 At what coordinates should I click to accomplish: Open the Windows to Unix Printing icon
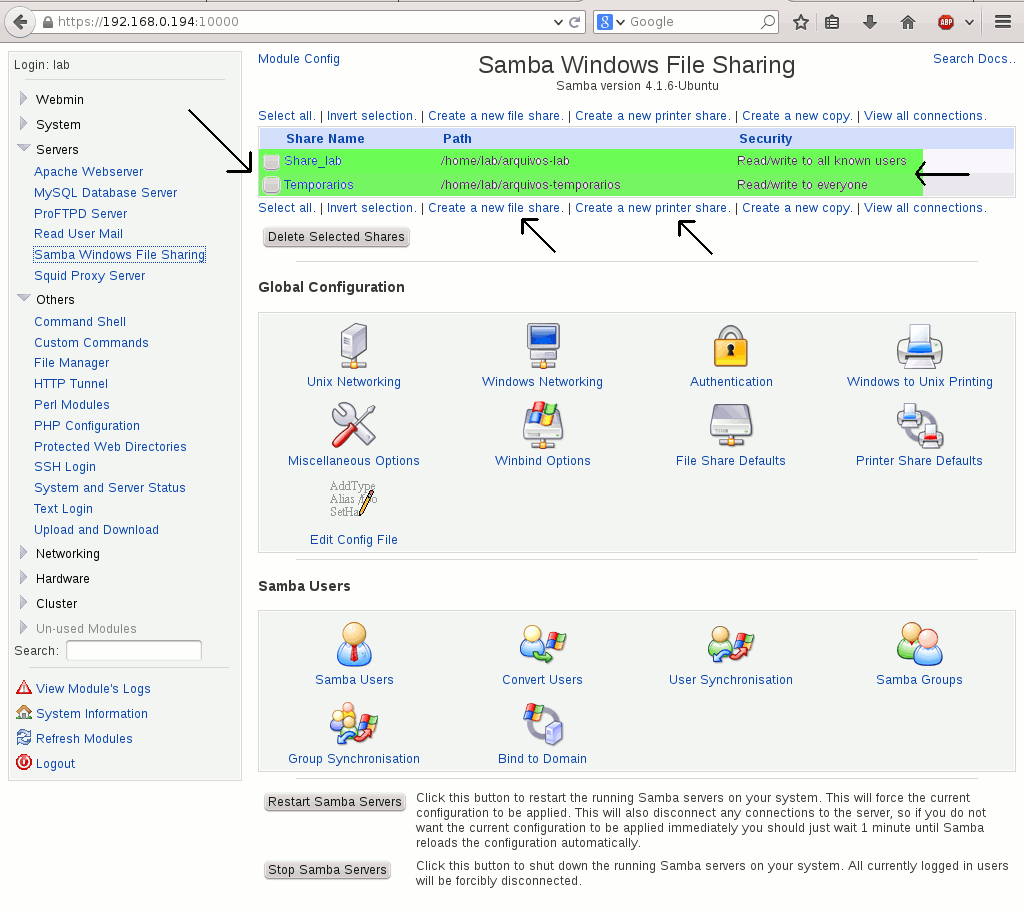pyautogui.click(x=919, y=346)
